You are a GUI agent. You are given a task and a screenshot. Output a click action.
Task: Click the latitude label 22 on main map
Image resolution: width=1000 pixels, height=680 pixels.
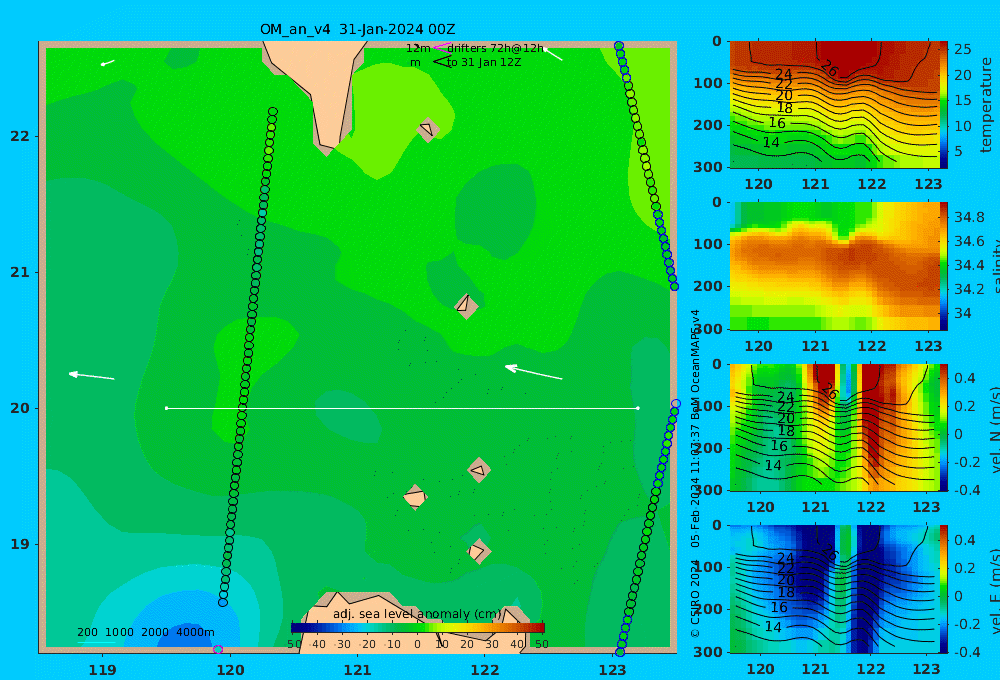(x=20, y=137)
